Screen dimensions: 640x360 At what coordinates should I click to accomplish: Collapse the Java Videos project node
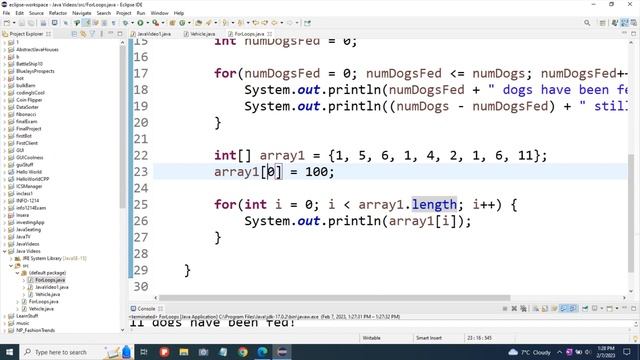5,251
